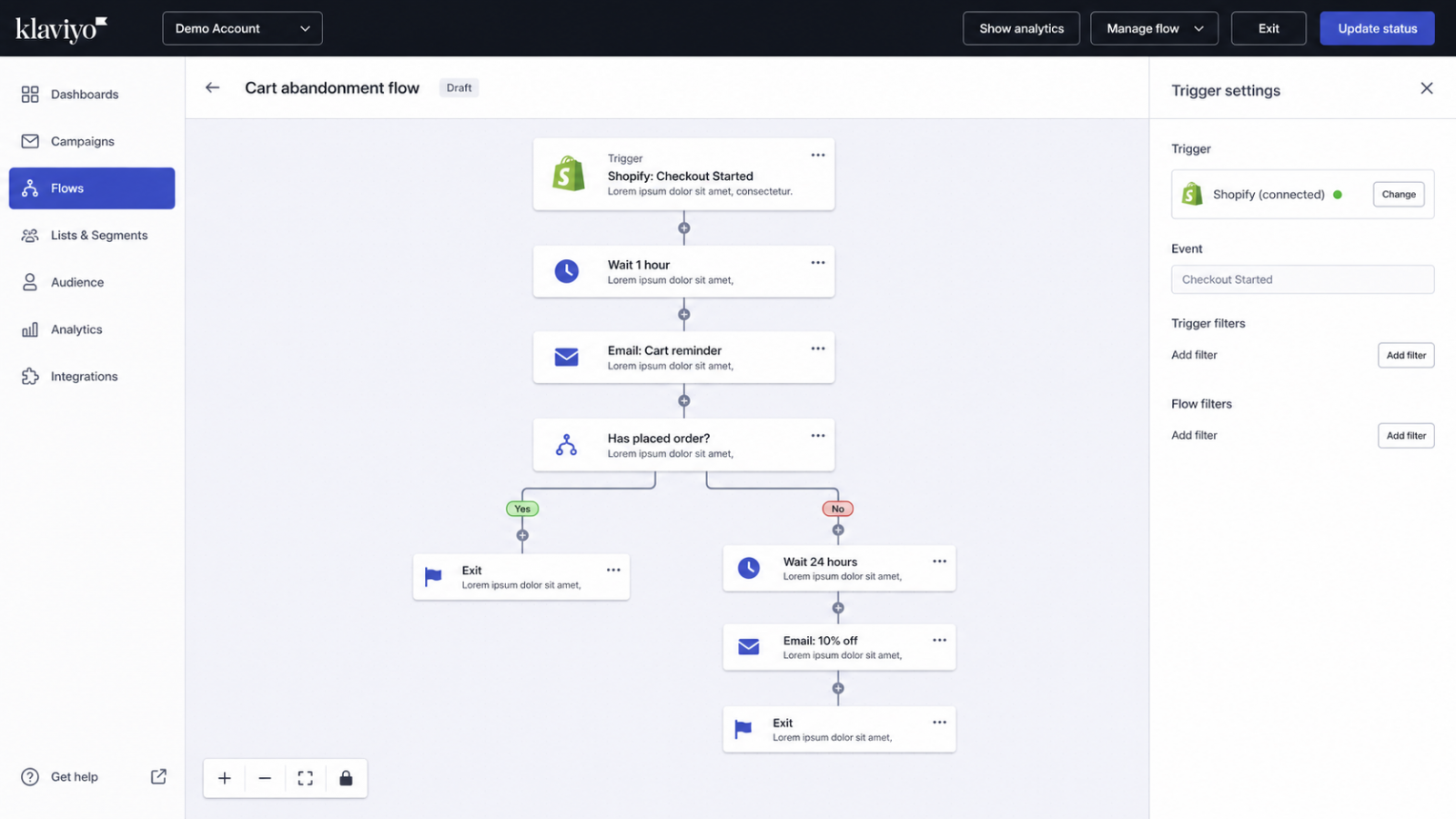The height and width of the screenshot is (819, 1456).
Task: Click plus connector under Yes label
Action: (522, 535)
